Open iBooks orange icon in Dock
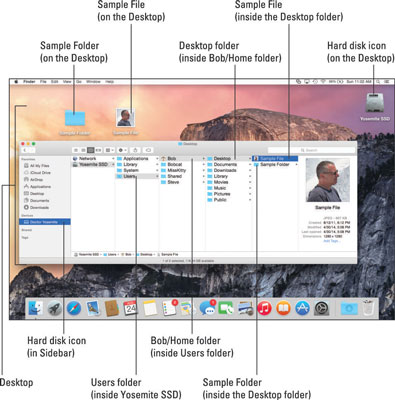Viewport: 395px width, 400px height. [x=283, y=308]
